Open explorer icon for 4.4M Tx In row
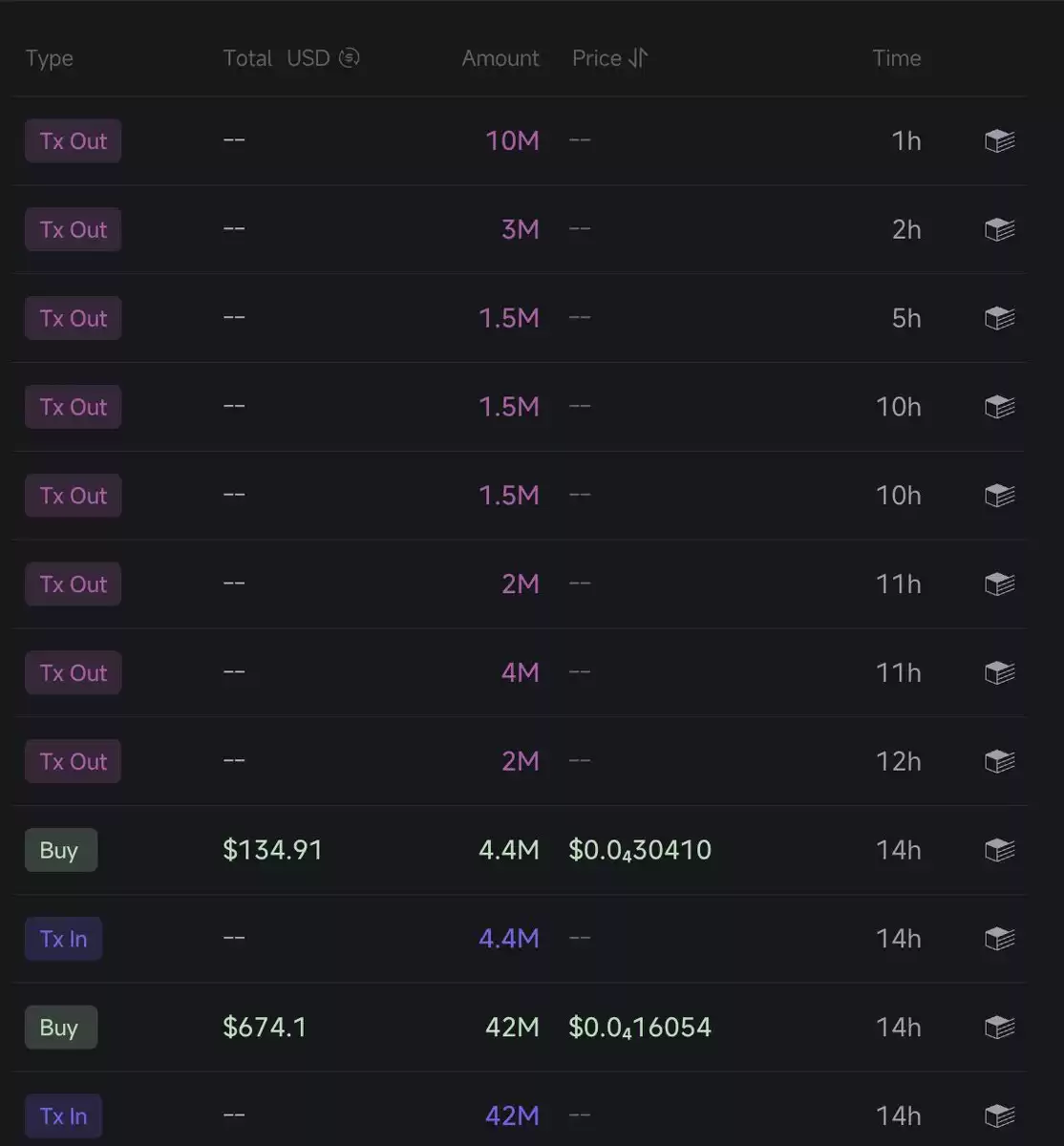The height and width of the screenshot is (1146, 1064). (999, 939)
